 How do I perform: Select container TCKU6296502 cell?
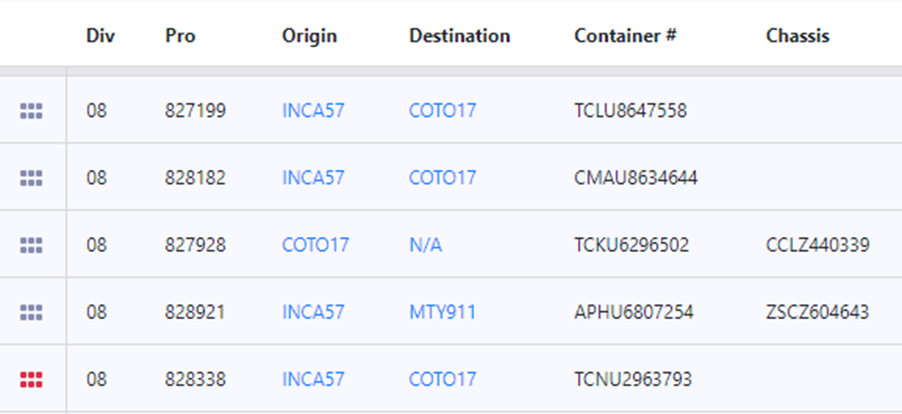631,245
